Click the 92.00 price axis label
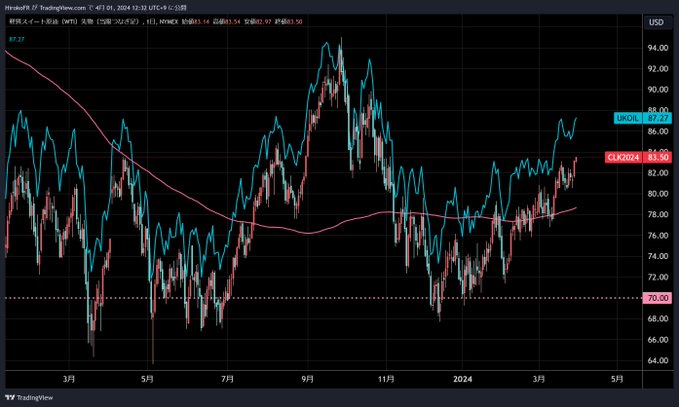This screenshot has width=679, height=407. click(x=657, y=69)
